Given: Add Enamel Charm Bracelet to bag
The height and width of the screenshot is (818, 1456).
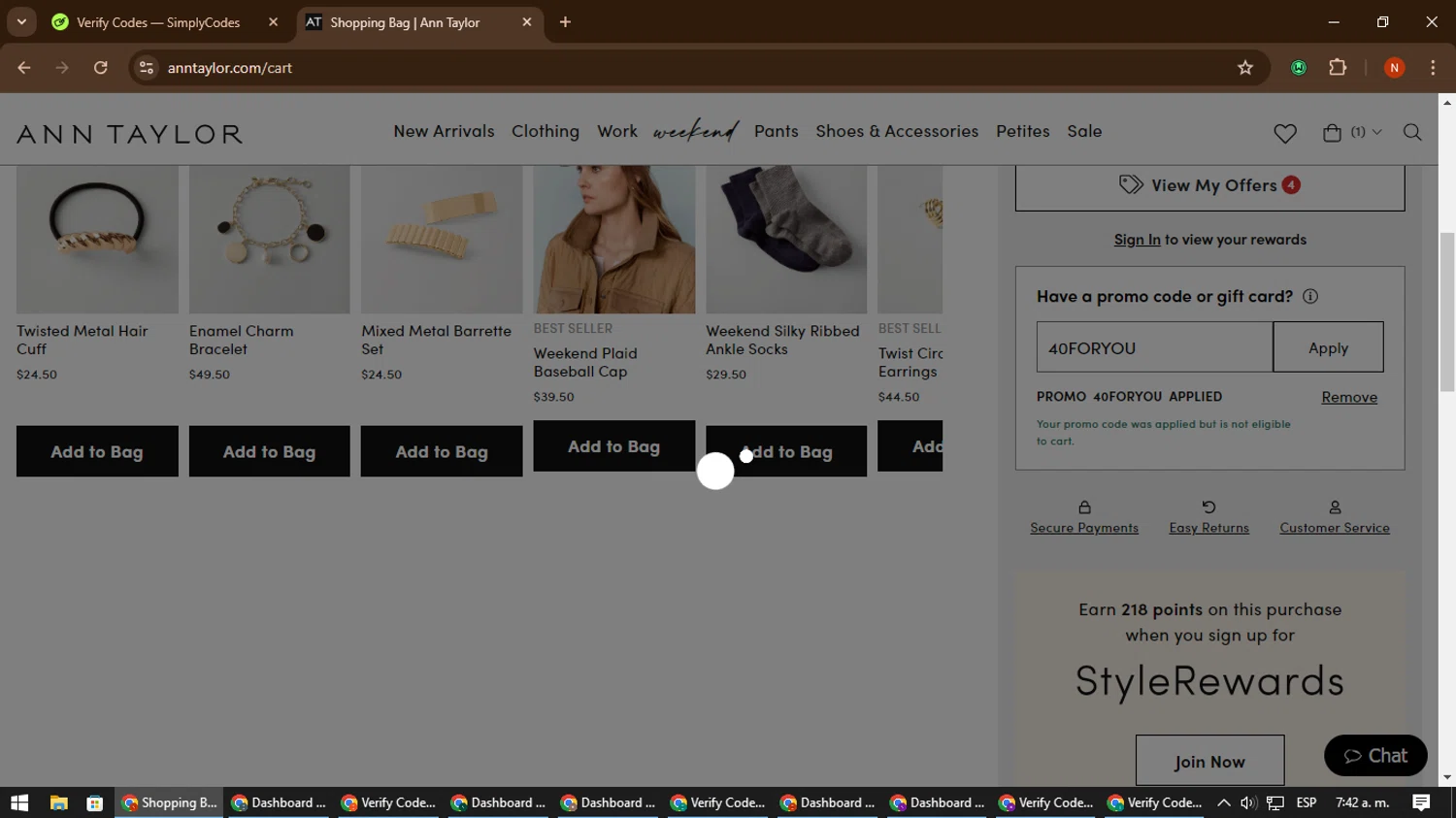Looking at the screenshot, I should point(269,451).
